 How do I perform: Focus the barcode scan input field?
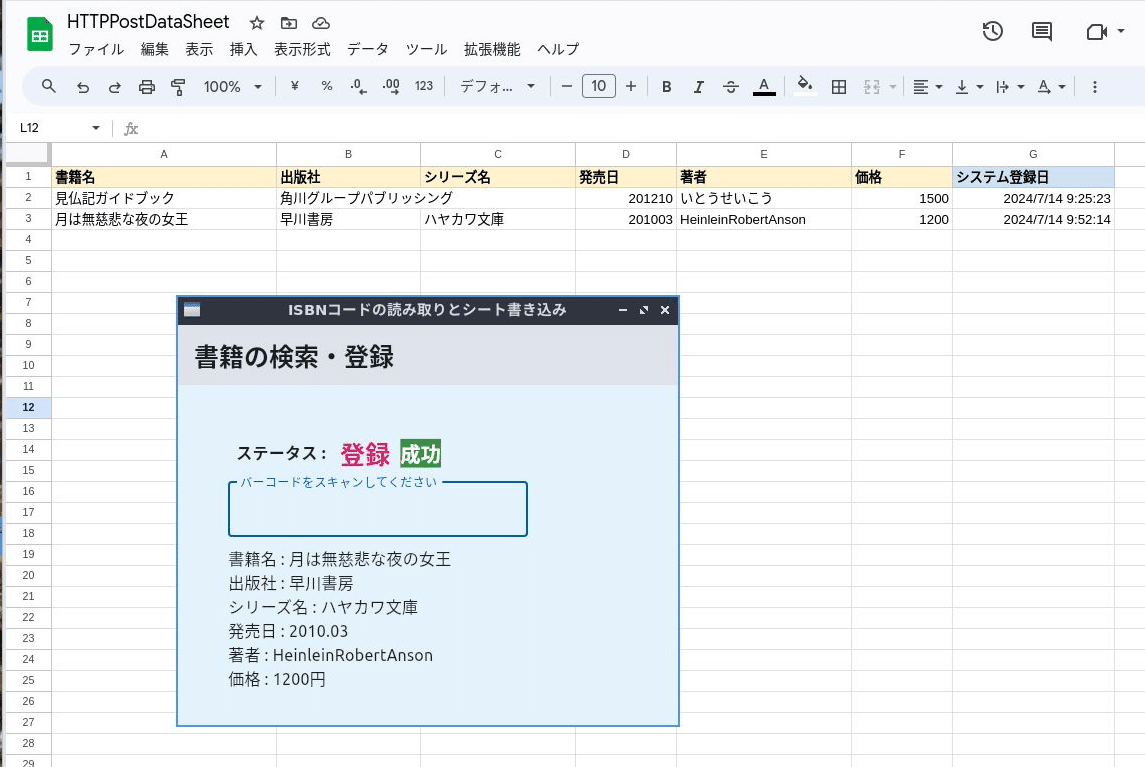click(x=378, y=509)
